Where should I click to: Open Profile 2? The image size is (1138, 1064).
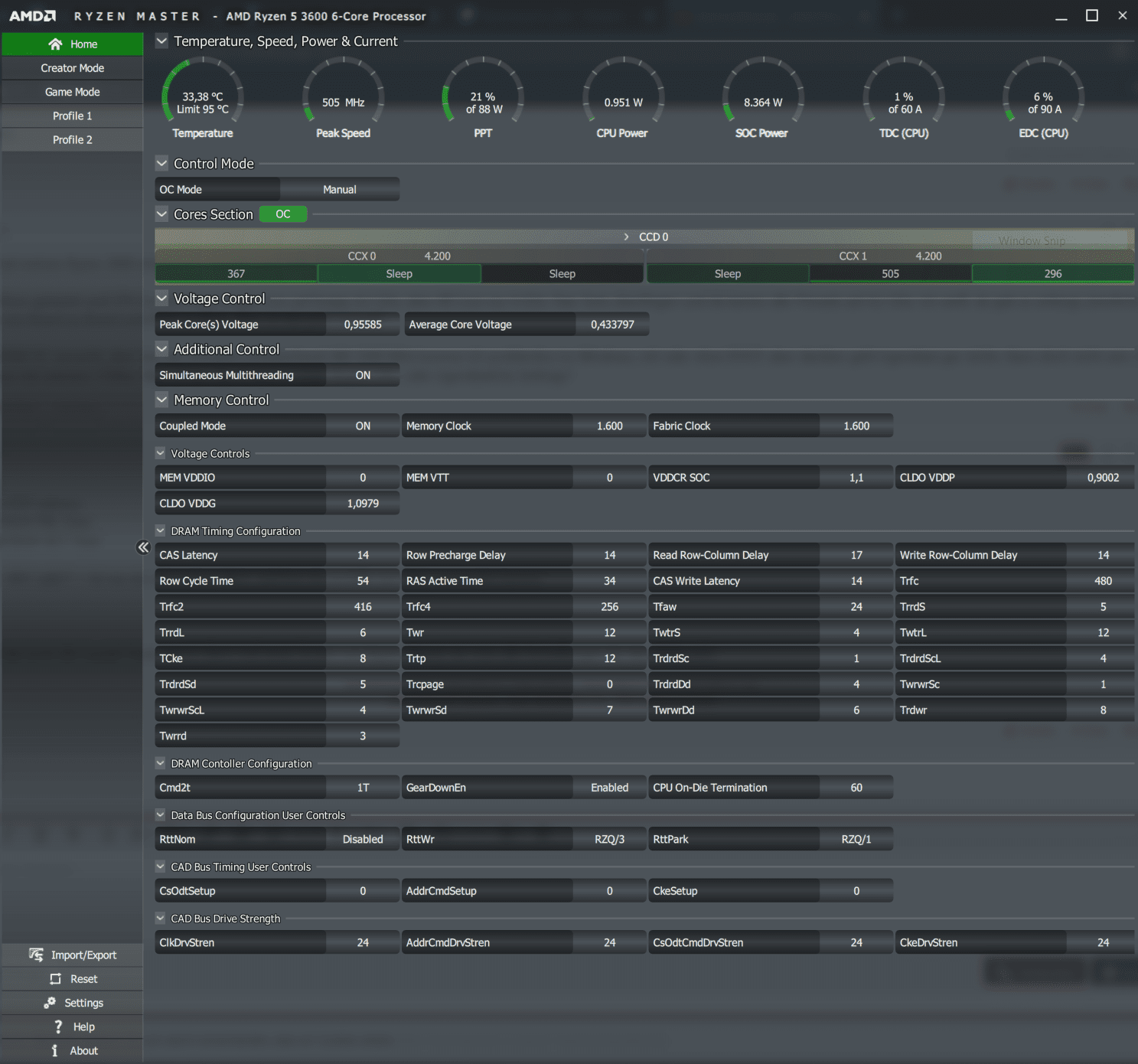click(73, 139)
